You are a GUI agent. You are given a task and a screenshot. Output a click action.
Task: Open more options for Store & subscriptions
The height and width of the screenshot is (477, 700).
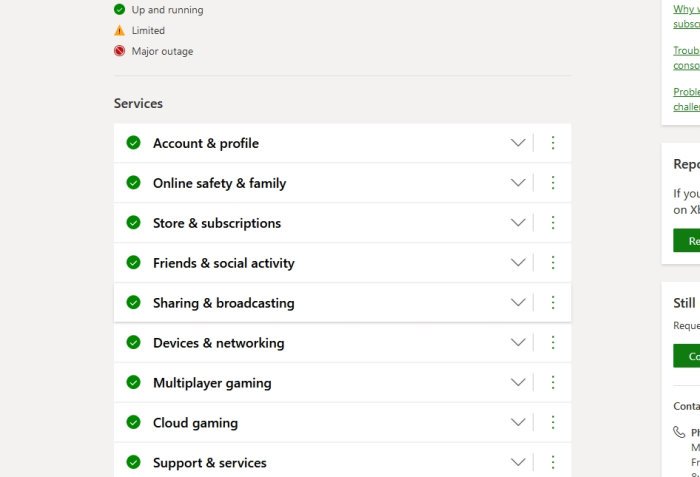coord(553,223)
